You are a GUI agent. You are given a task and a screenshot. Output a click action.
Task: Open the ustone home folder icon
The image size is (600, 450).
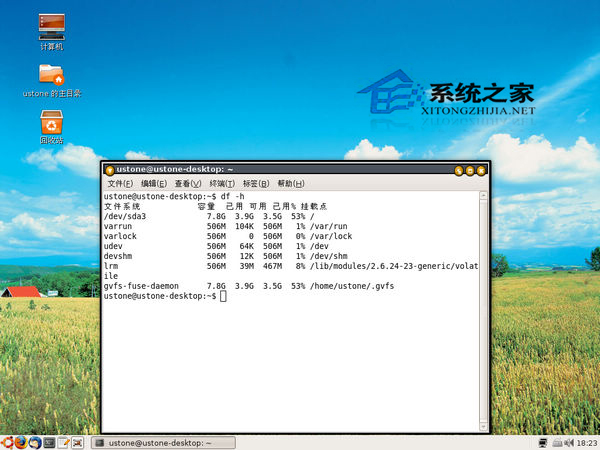(x=52, y=75)
